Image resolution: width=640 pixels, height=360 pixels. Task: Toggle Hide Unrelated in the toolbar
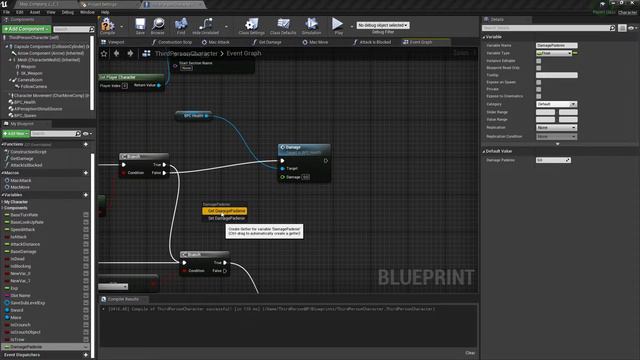pyautogui.click(x=205, y=25)
